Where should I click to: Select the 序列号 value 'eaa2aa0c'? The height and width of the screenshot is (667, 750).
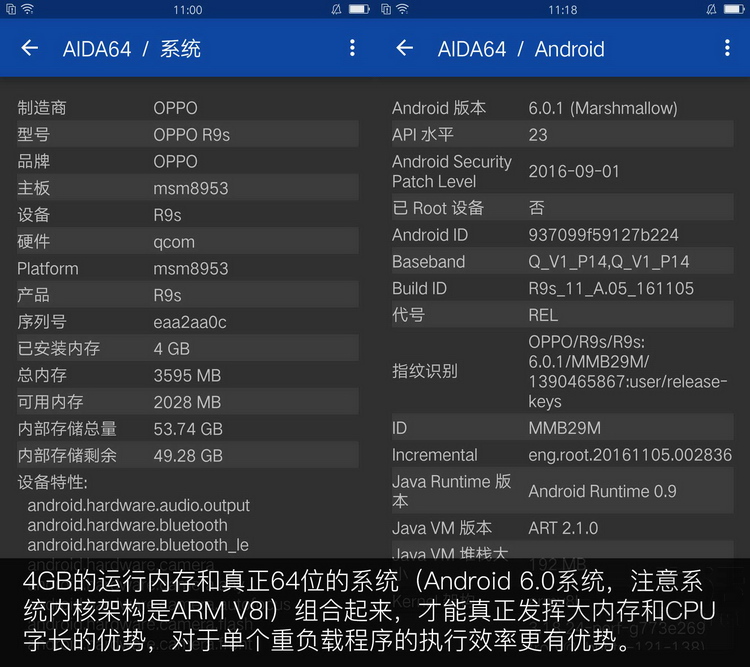coord(189,322)
